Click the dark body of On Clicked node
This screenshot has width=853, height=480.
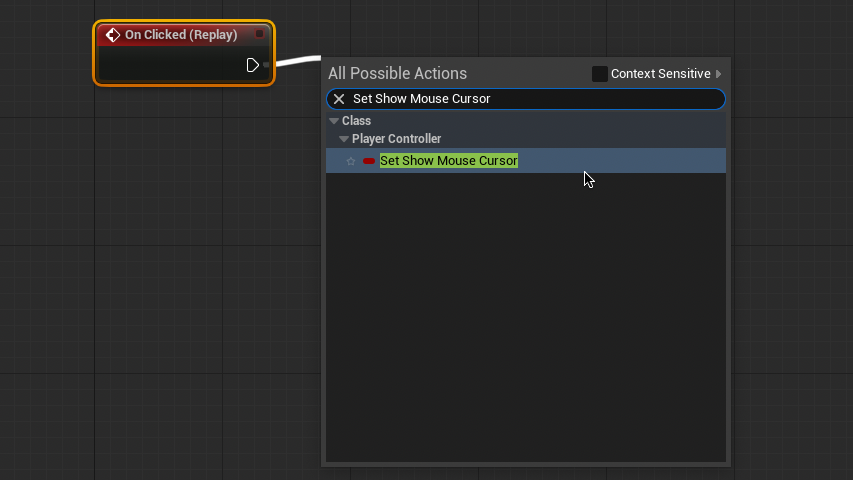coord(170,65)
